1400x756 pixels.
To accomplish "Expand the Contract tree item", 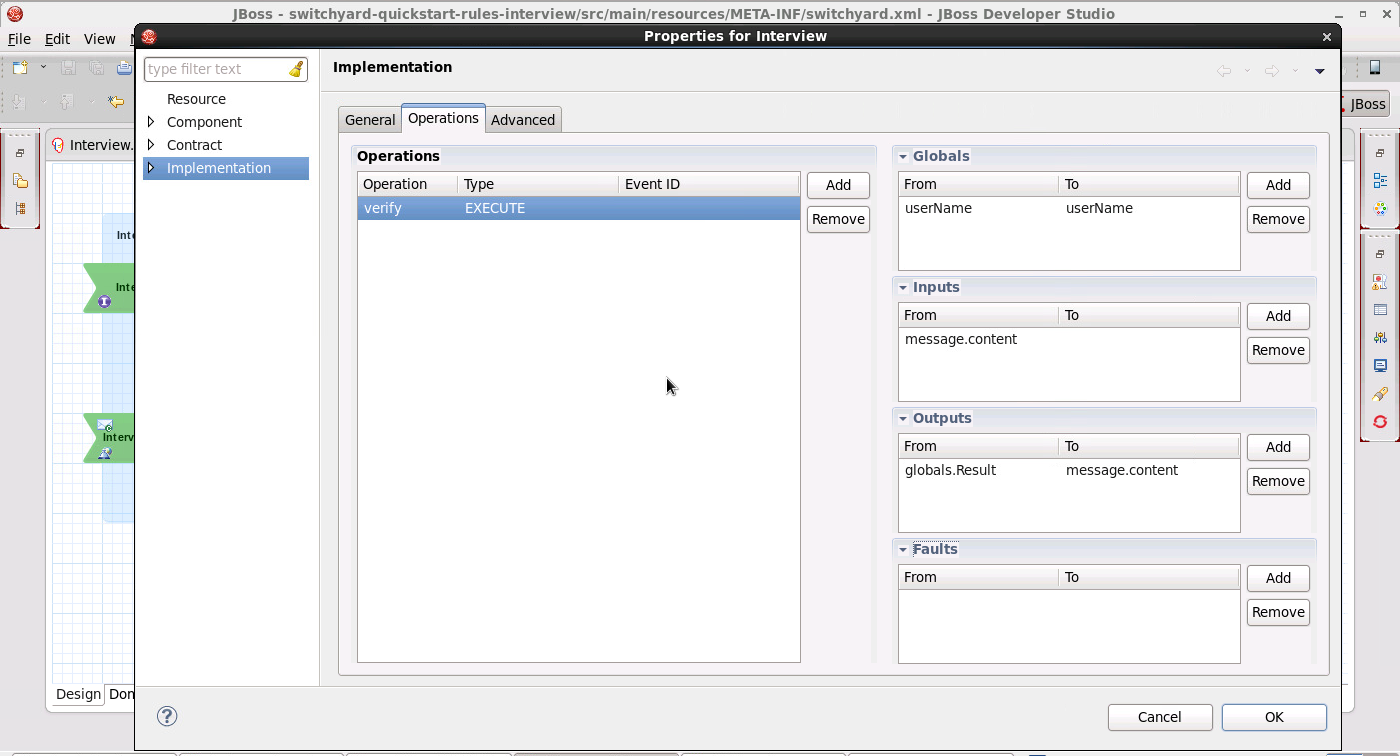I will 151,144.
